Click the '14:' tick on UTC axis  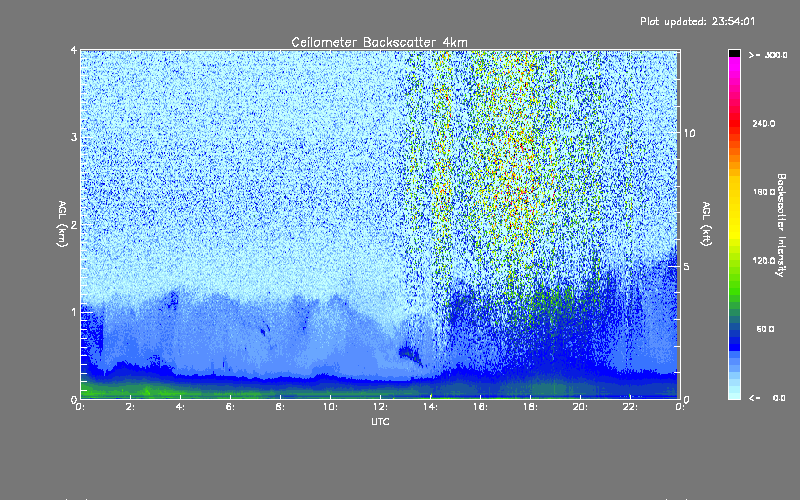pos(430,407)
